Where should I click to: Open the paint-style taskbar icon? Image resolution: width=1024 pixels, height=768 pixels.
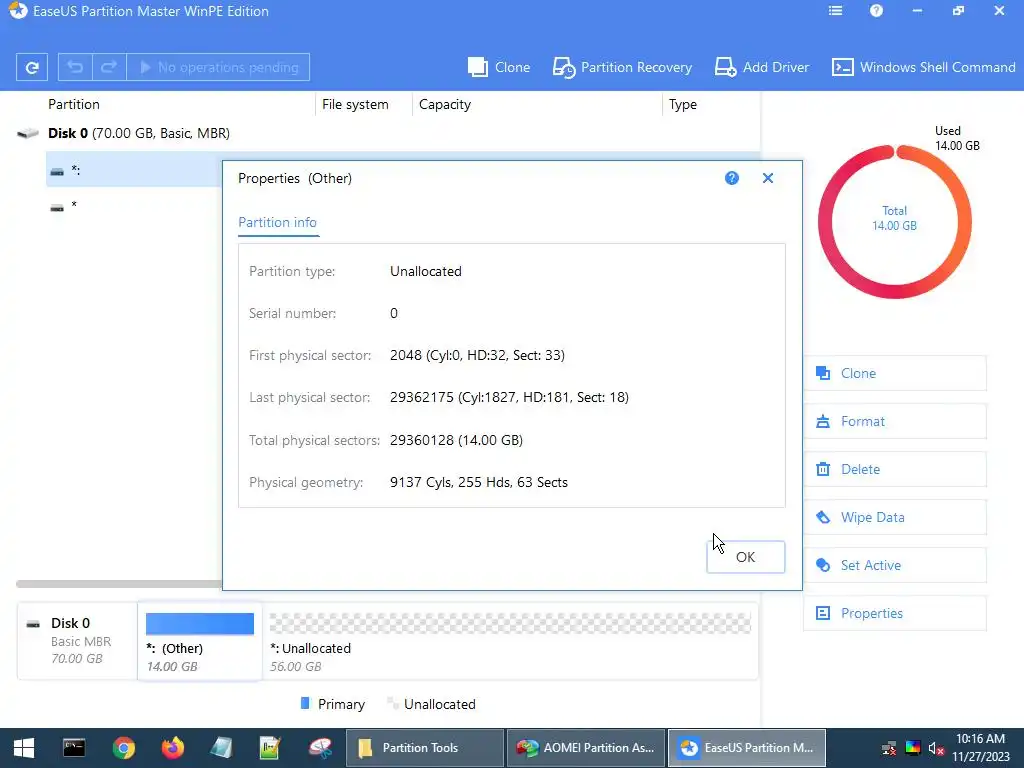click(321, 748)
